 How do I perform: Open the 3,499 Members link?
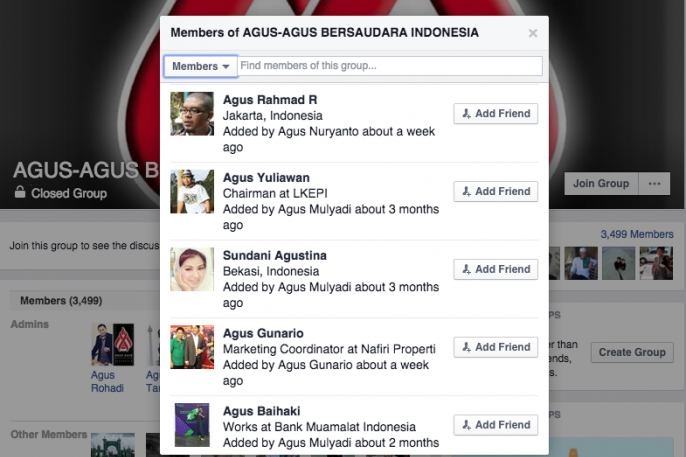pyautogui.click(x=637, y=234)
